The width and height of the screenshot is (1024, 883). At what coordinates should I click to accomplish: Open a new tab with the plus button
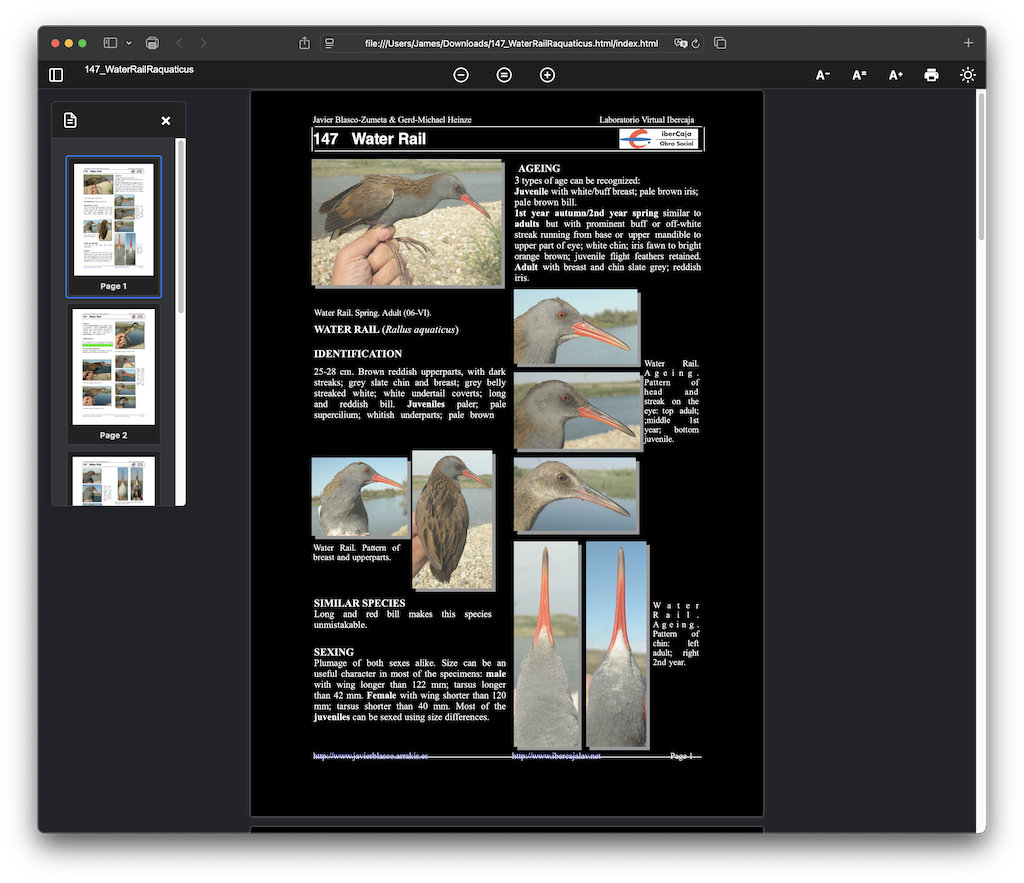(968, 43)
